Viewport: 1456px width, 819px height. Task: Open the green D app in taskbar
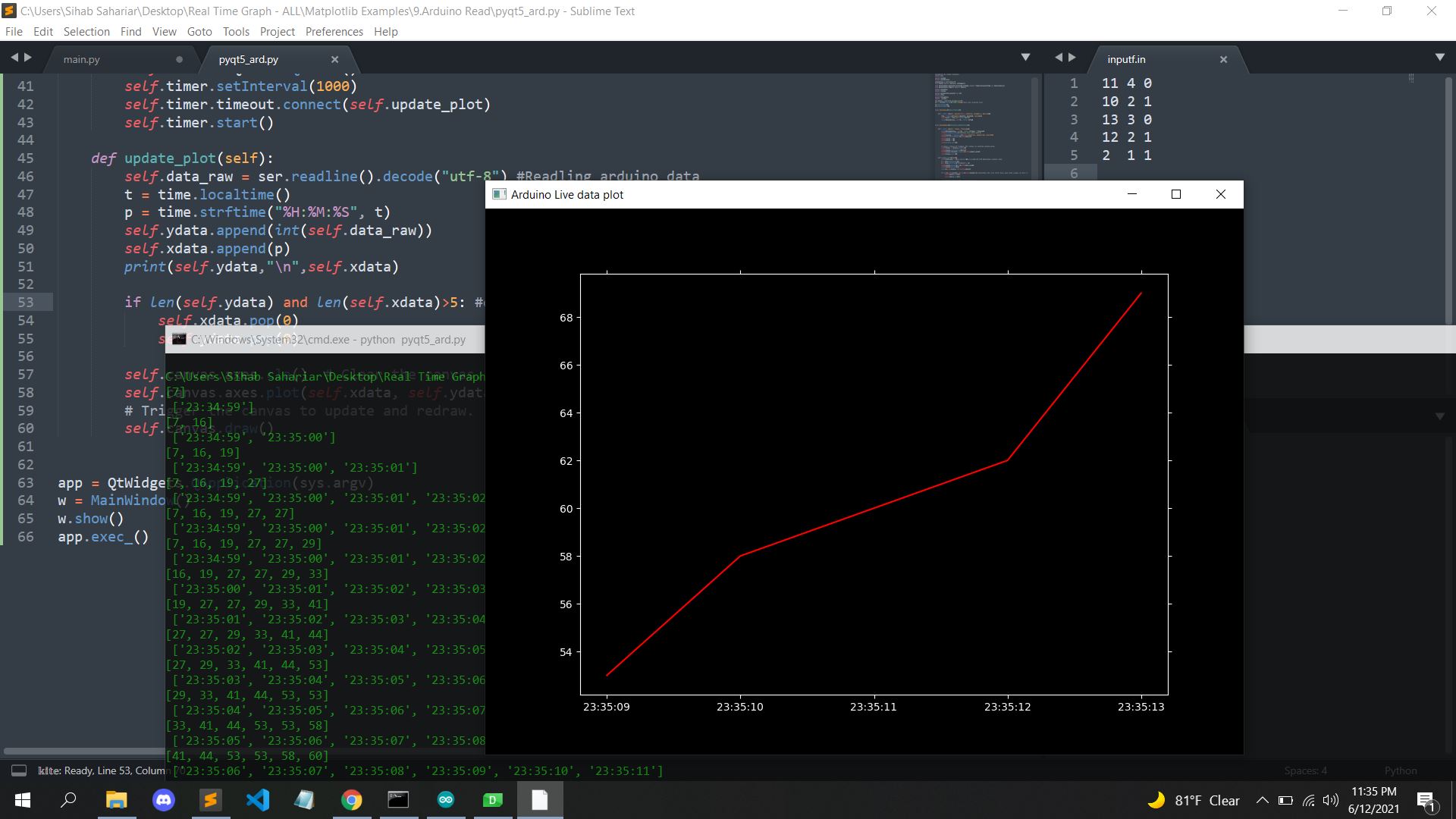point(493,800)
